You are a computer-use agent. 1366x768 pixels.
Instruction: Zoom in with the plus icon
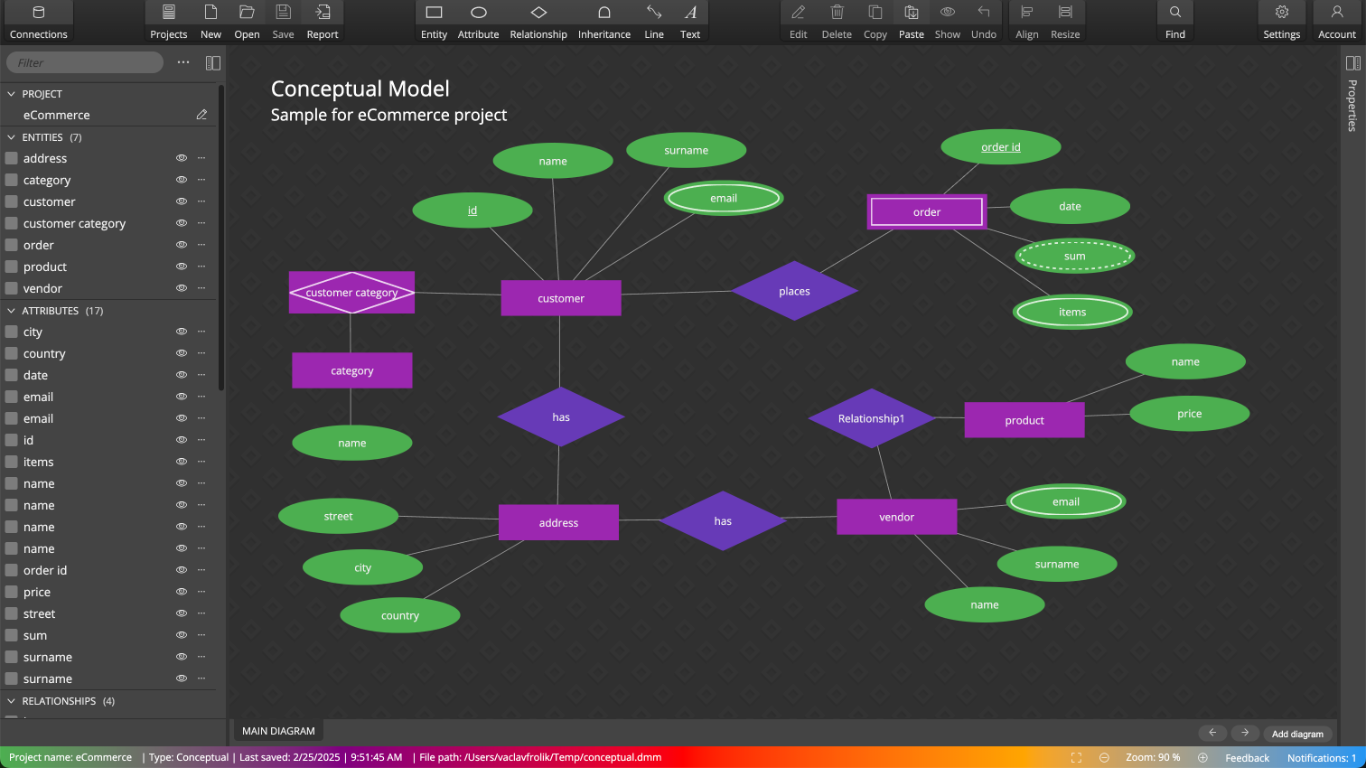1203,758
